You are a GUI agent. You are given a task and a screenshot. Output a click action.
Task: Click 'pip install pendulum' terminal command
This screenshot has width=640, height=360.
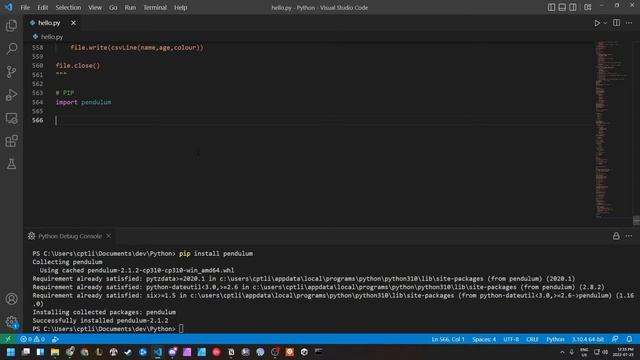pyautogui.click(x=216, y=253)
